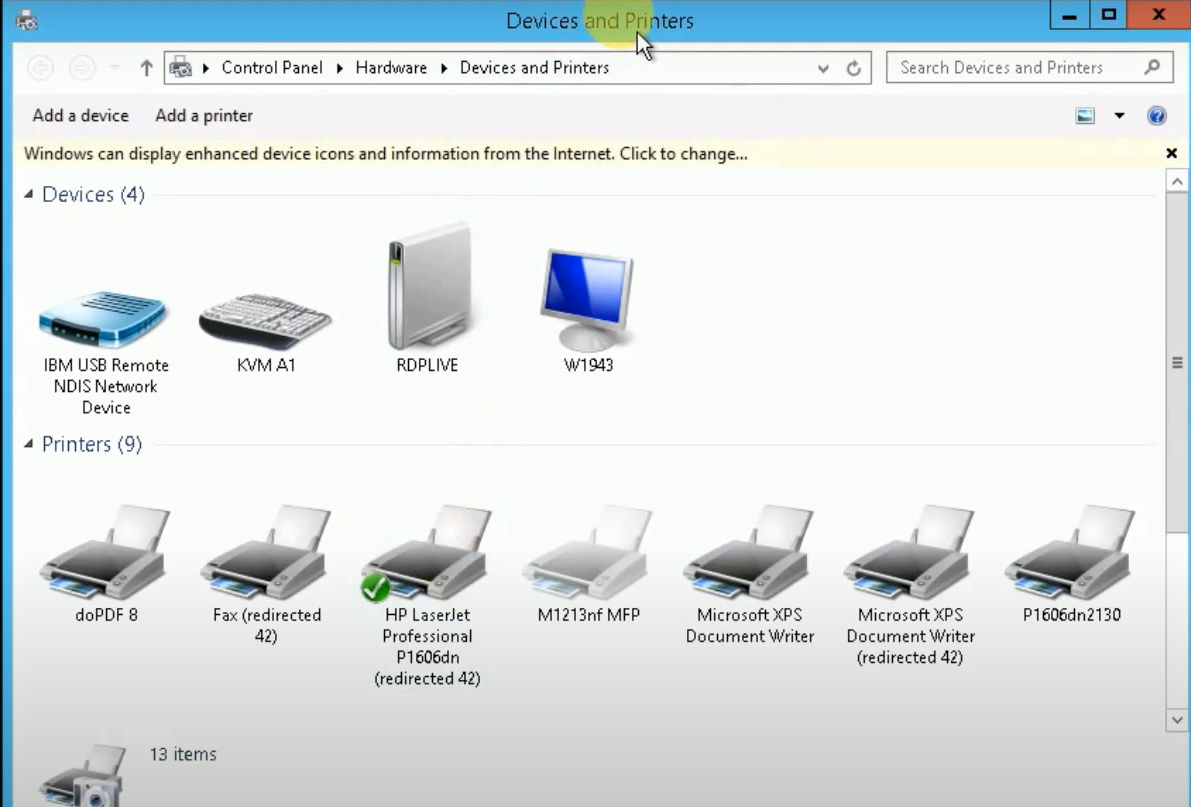
Task: Go to Hardware in the breadcrumb
Action: (391, 68)
